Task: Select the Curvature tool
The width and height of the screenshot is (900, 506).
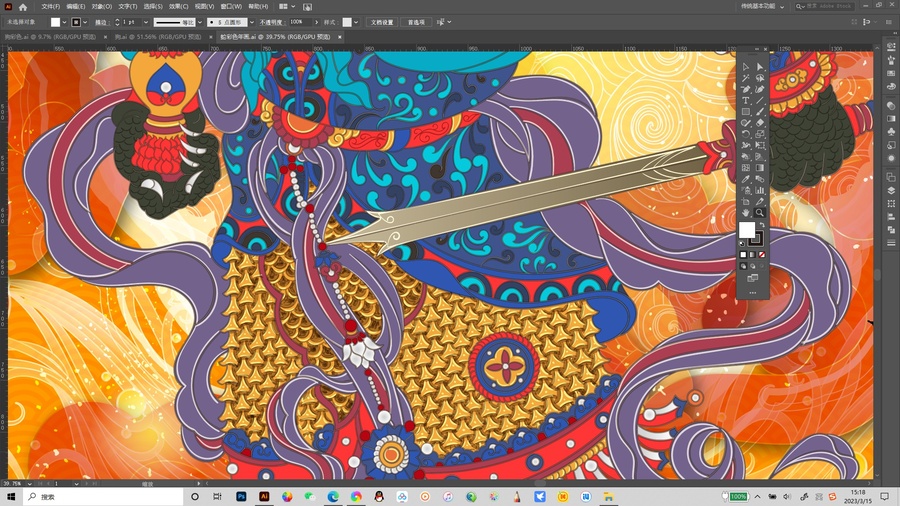Action: pyautogui.click(x=760, y=89)
